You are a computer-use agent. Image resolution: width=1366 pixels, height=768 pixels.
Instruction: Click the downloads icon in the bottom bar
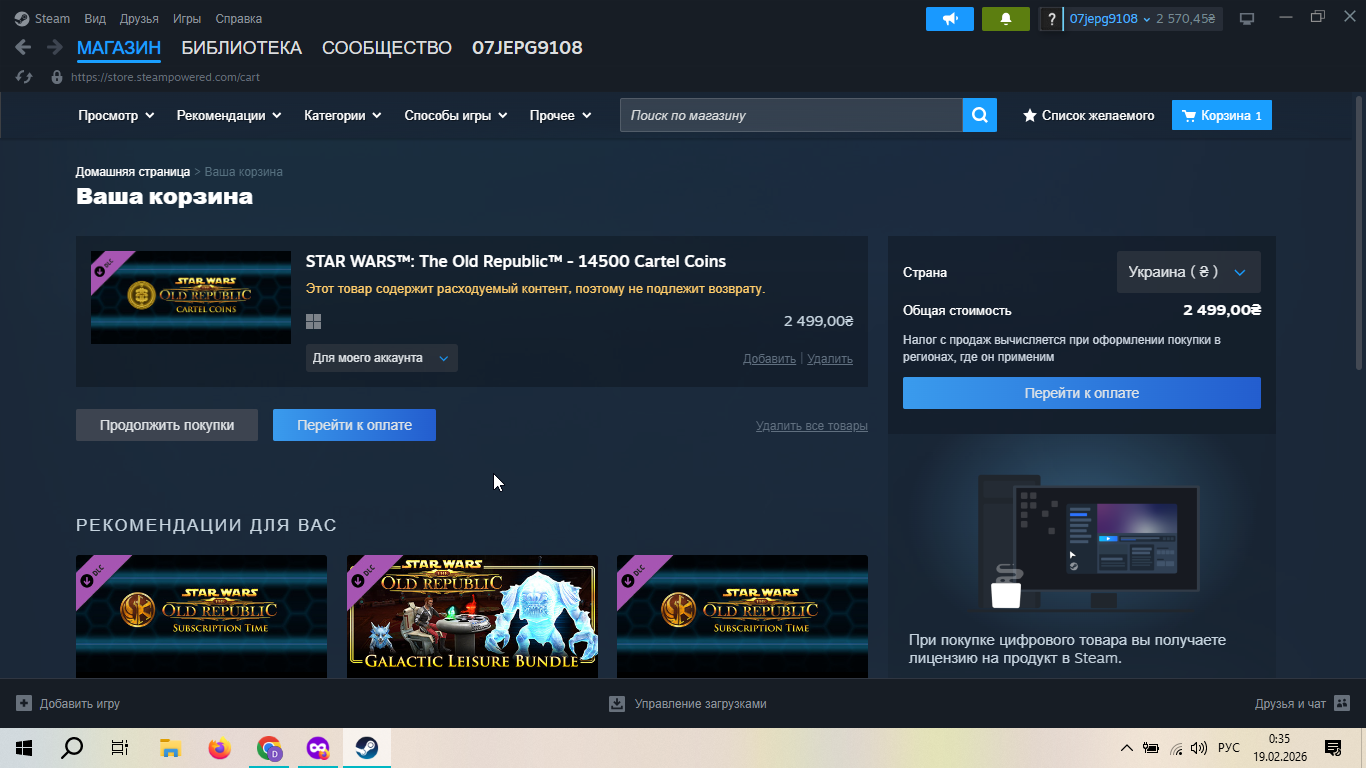[x=617, y=704]
